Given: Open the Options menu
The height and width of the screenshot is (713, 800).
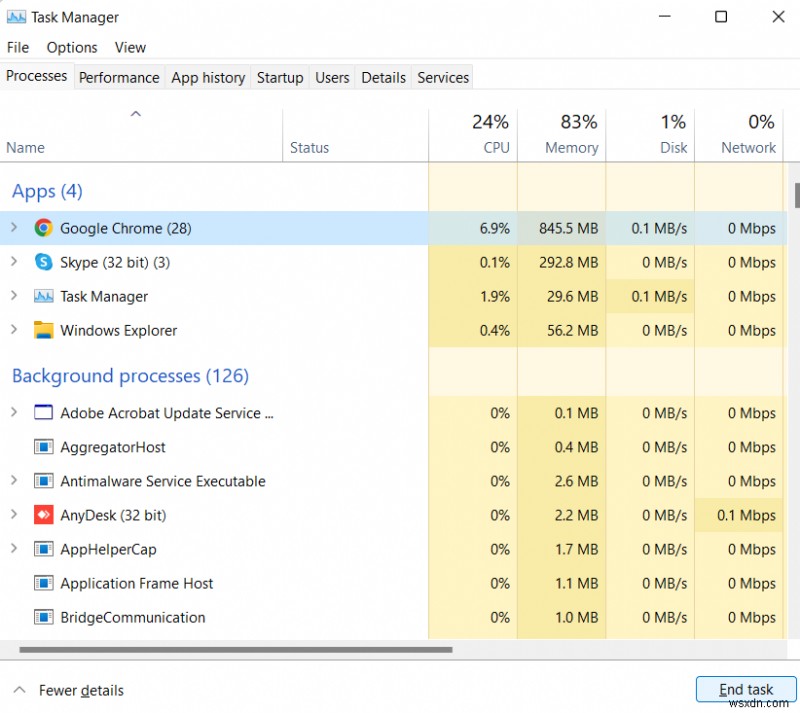Looking at the screenshot, I should pyautogui.click(x=71, y=47).
